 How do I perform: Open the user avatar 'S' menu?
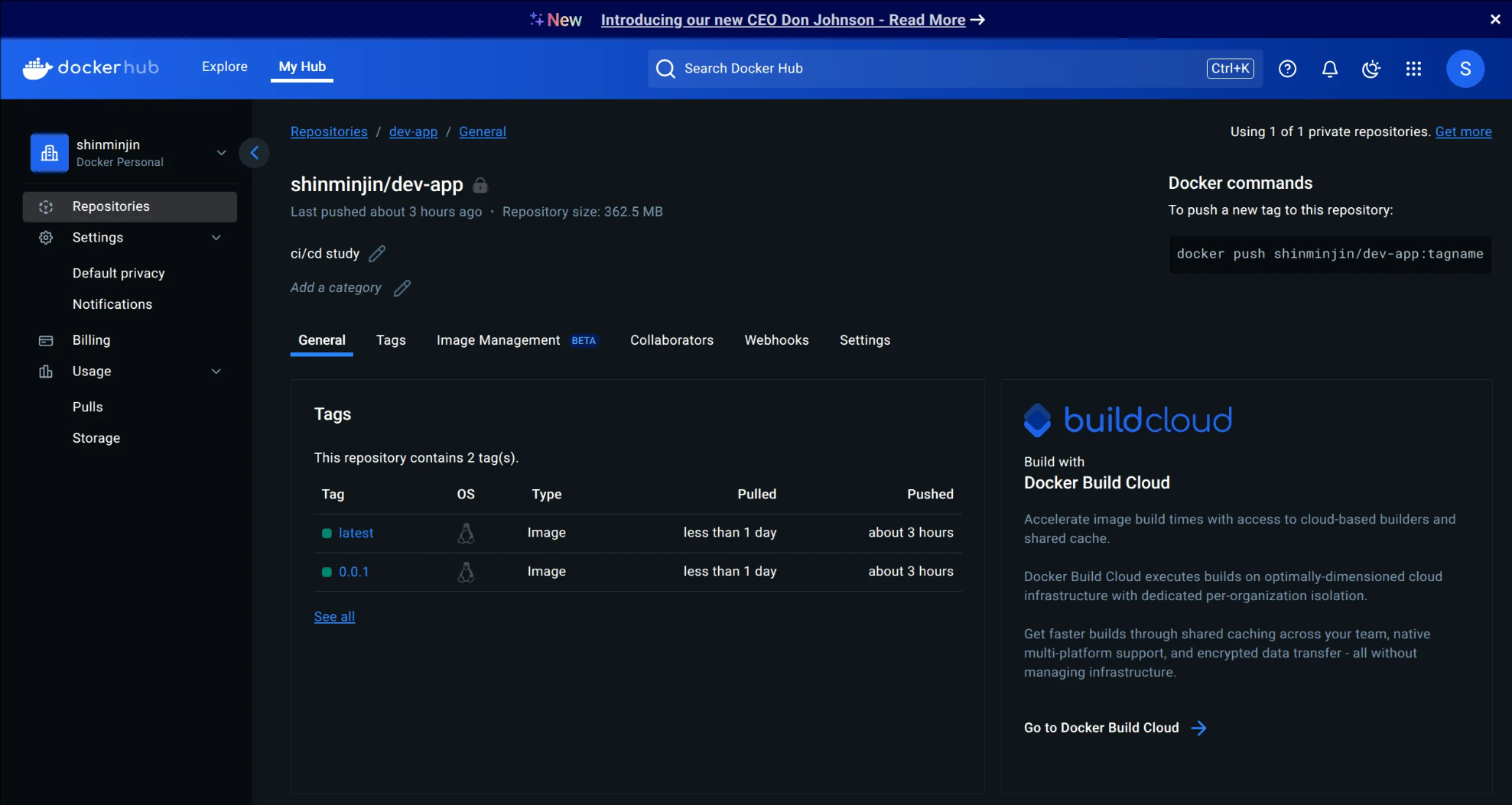pyautogui.click(x=1465, y=69)
